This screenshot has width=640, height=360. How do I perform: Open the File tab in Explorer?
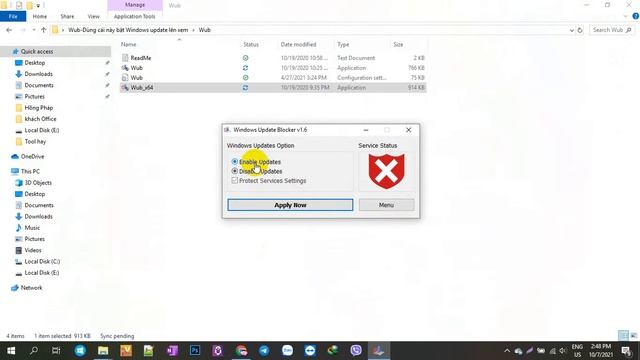point(13,16)
